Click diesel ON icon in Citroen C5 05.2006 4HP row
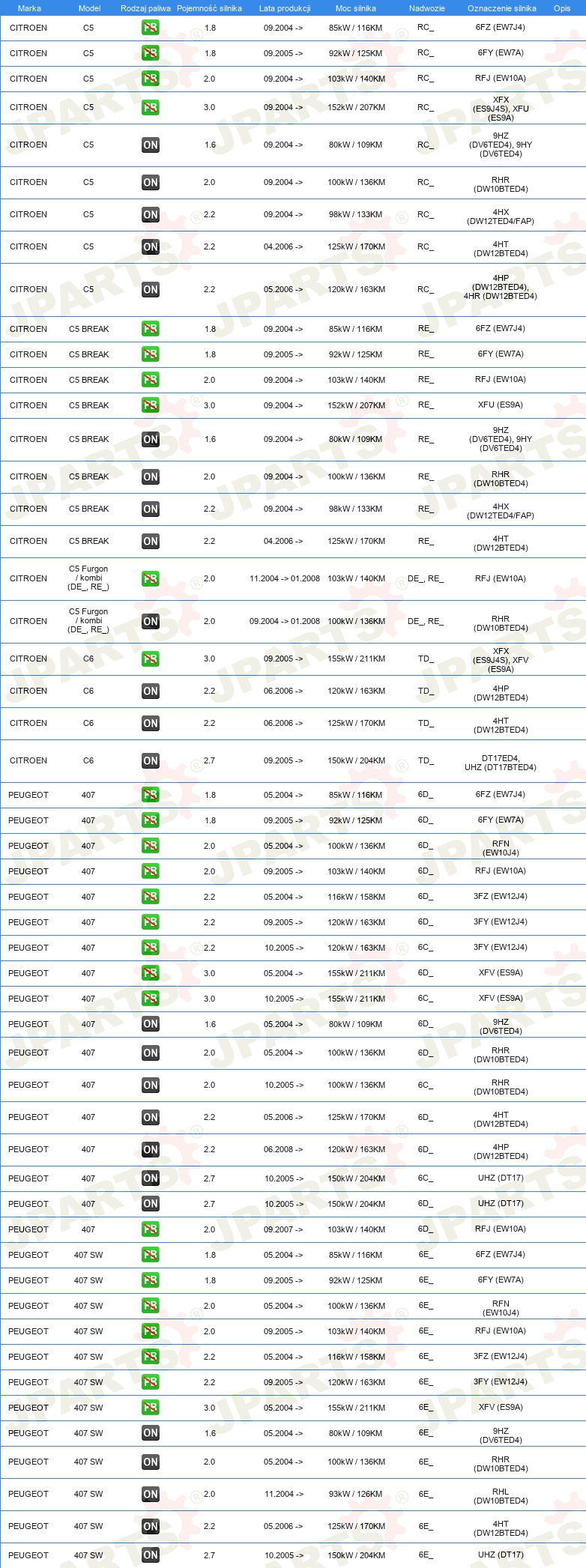This screenshot has height=1568, width=586. coord(151,289)
